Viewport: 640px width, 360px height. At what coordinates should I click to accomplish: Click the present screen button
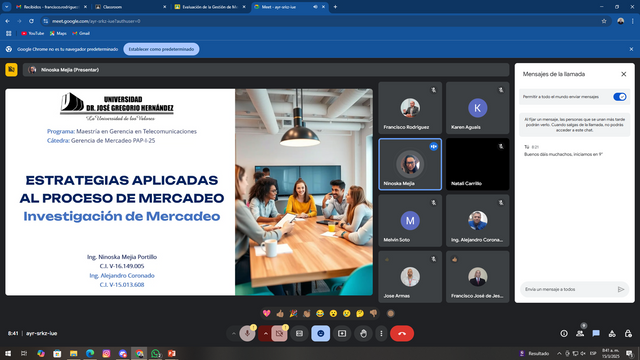[x=342, y=333]
